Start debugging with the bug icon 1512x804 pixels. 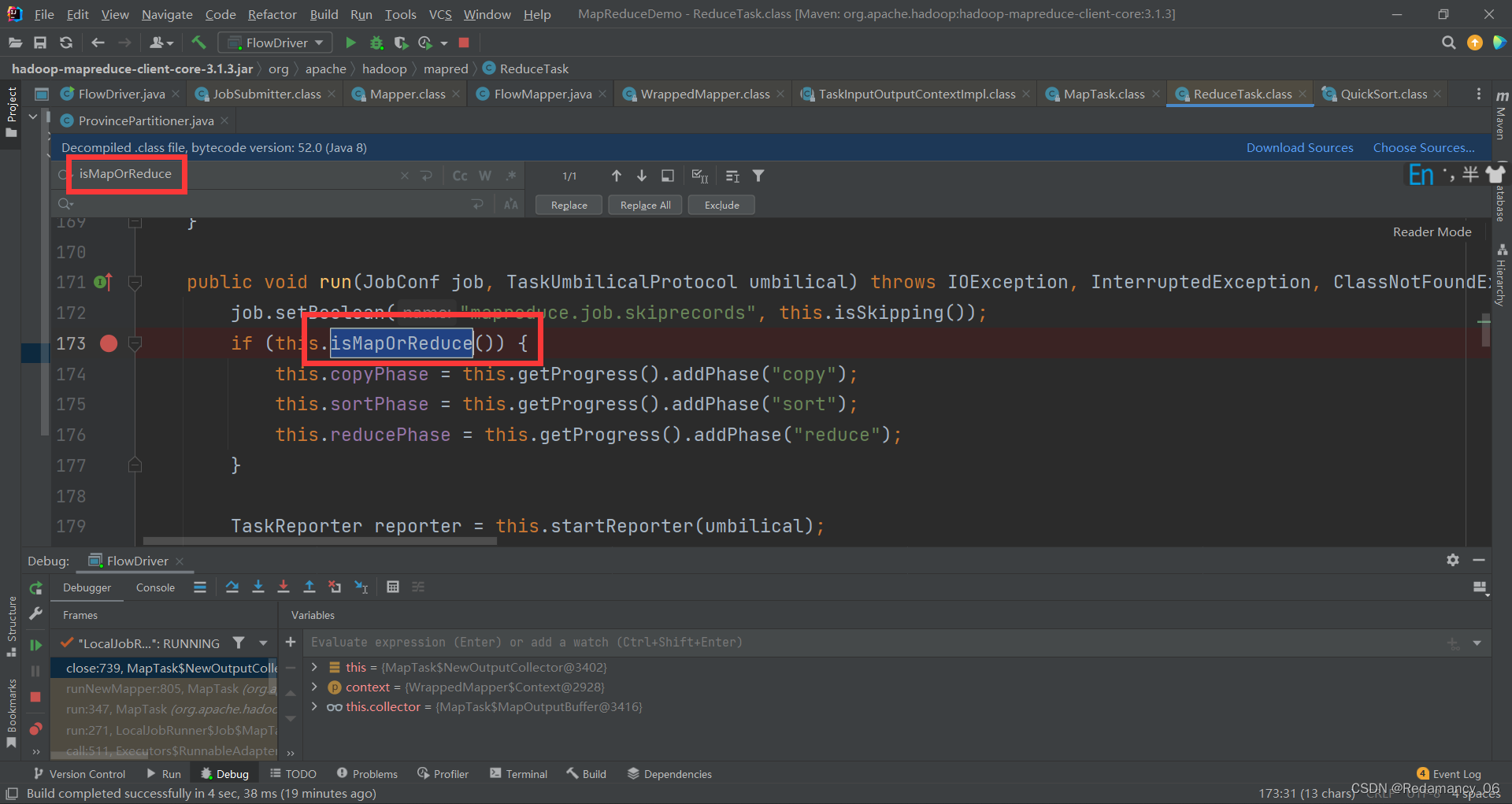376,43
